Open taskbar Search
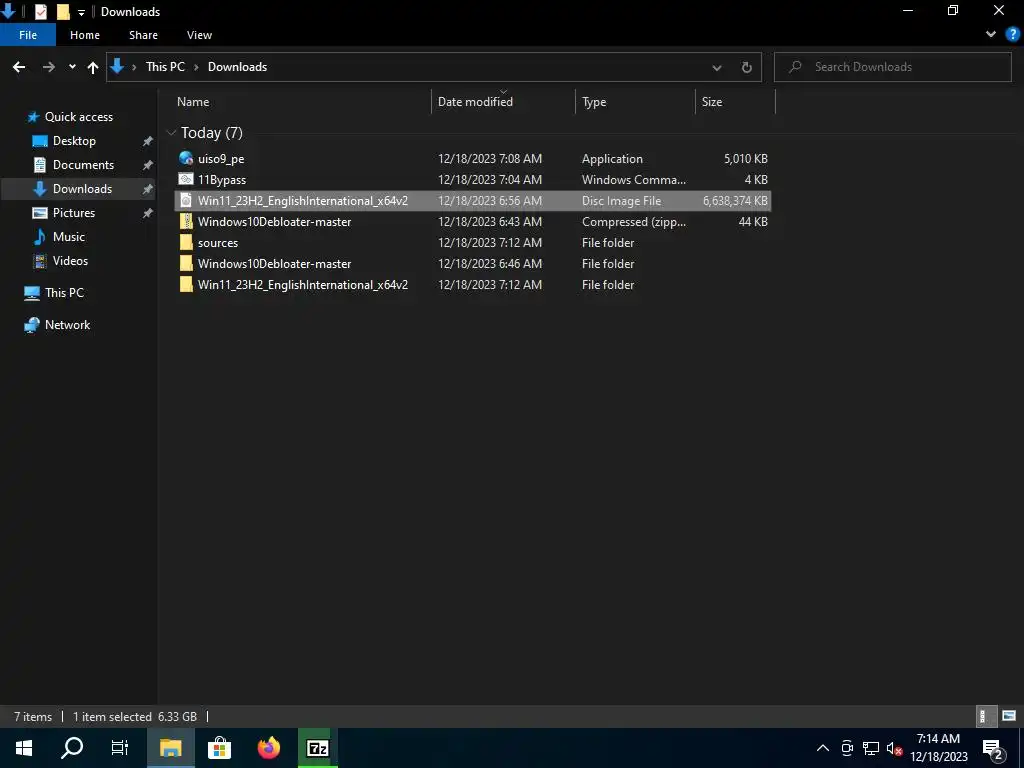 [72, 748]
